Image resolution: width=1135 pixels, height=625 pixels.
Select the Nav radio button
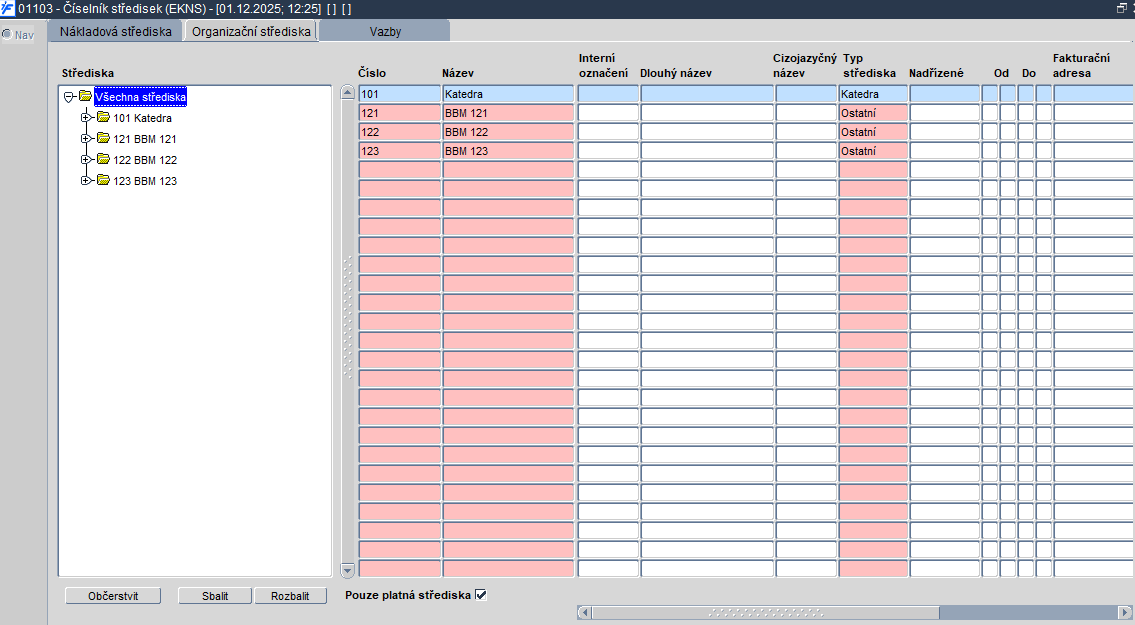pos(7,34)
